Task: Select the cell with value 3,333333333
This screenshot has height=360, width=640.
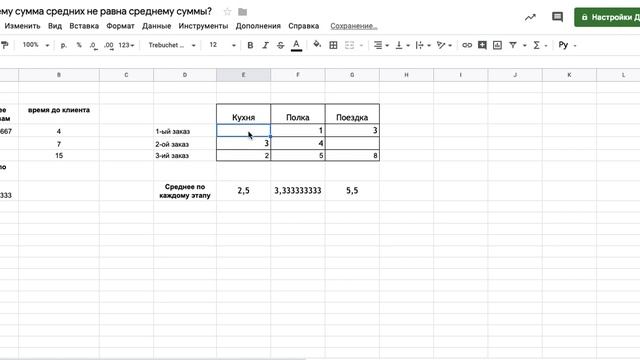Action: click(298, 191)
